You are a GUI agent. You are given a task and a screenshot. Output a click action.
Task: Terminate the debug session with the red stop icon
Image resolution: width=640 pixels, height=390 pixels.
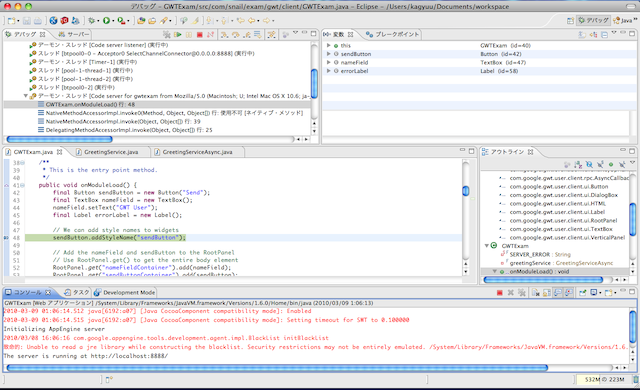[200, 35]
